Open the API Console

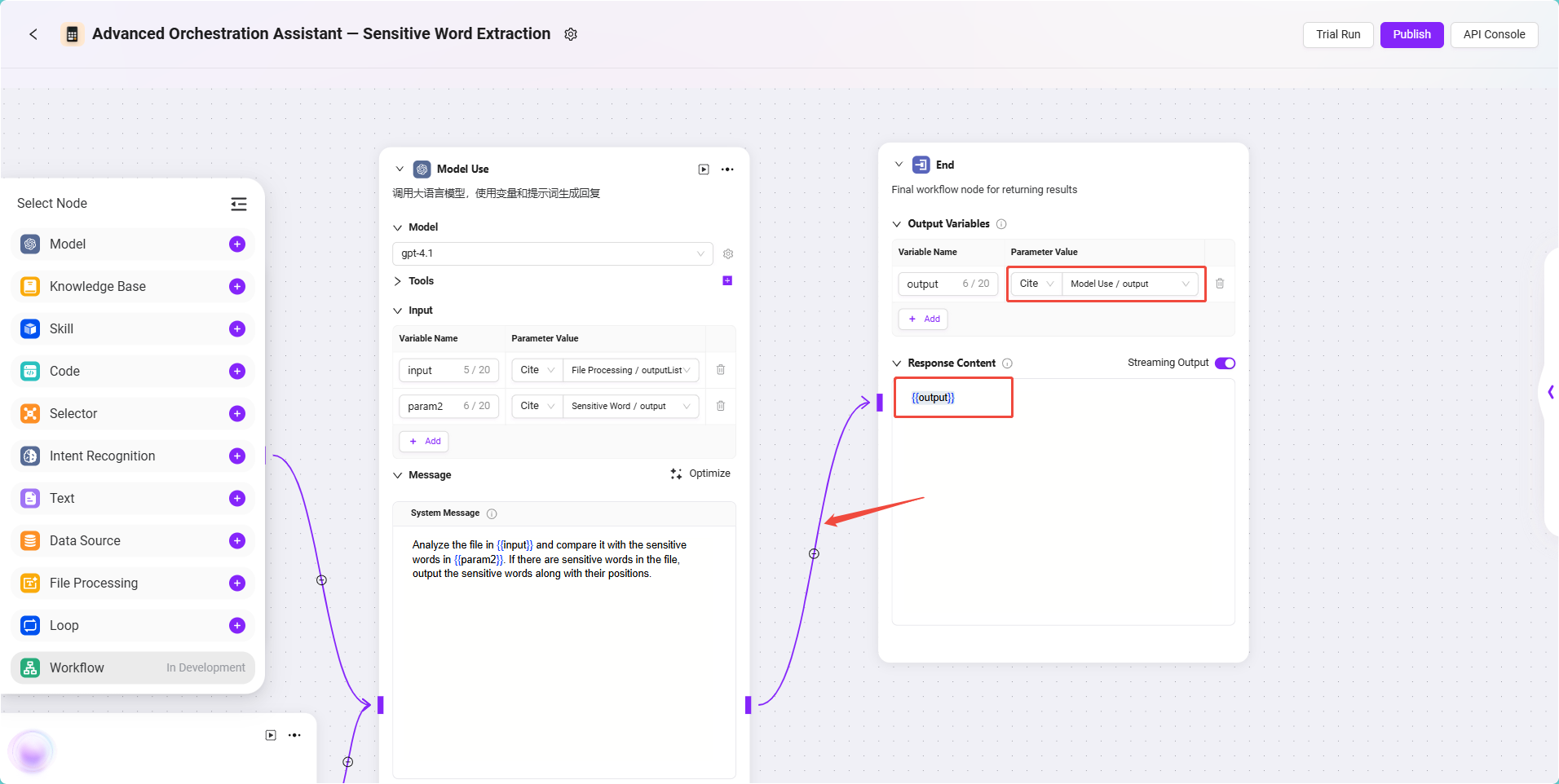[x=1494, y=34]
